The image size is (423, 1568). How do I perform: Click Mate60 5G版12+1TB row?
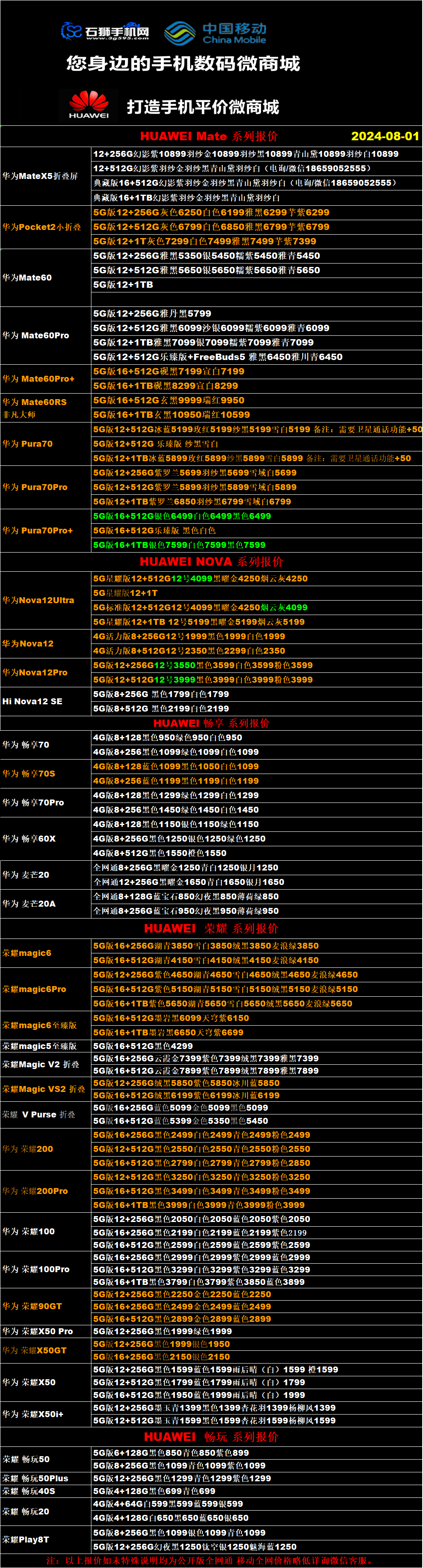coord(256,284)
